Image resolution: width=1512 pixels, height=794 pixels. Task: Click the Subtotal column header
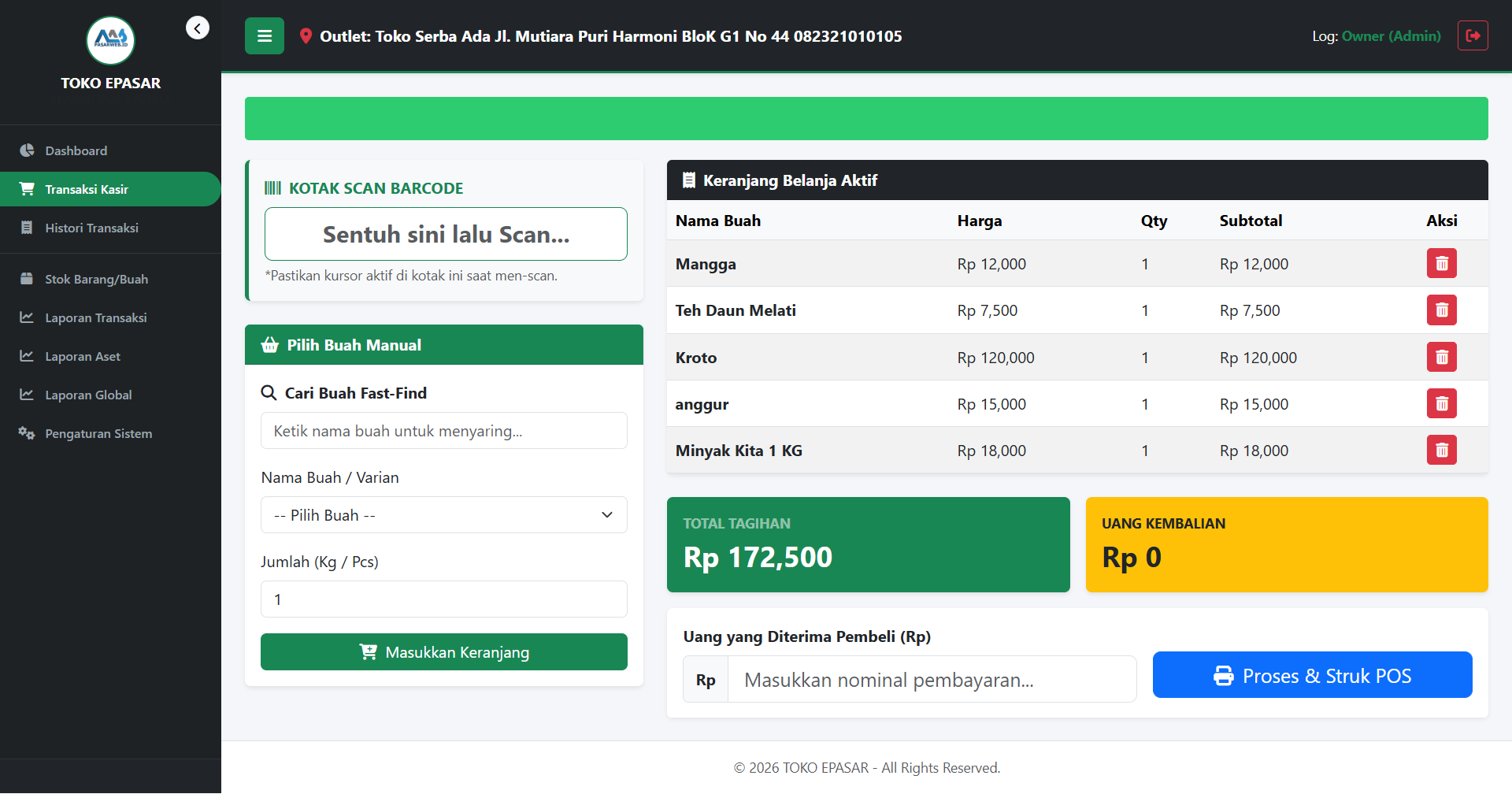pos(1251,221)
